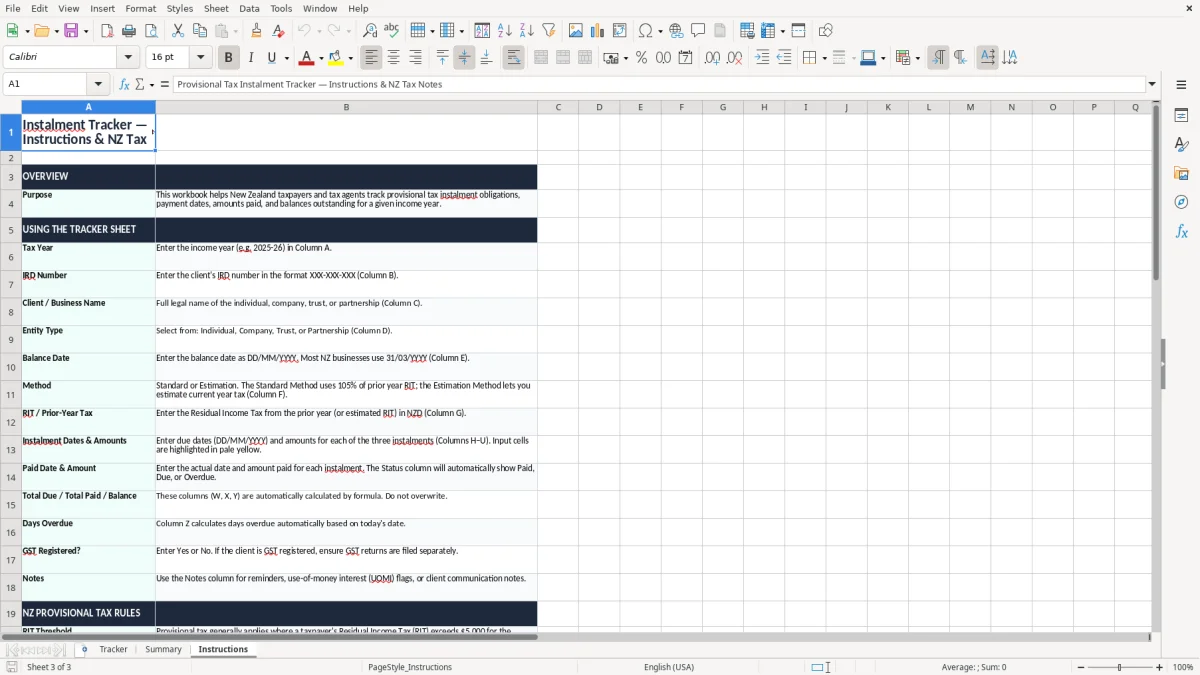The image size is (1200, 675).
Task: Open the Sheet menu
Action: [x=216, y=8]
